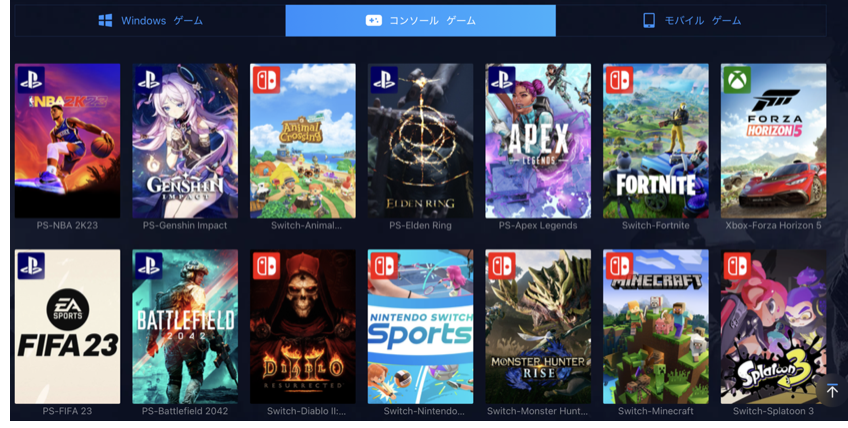The image size is (848, 428).
Task: Click the Switch badge on Splatoon 3 cover
Action: point(737,266)
